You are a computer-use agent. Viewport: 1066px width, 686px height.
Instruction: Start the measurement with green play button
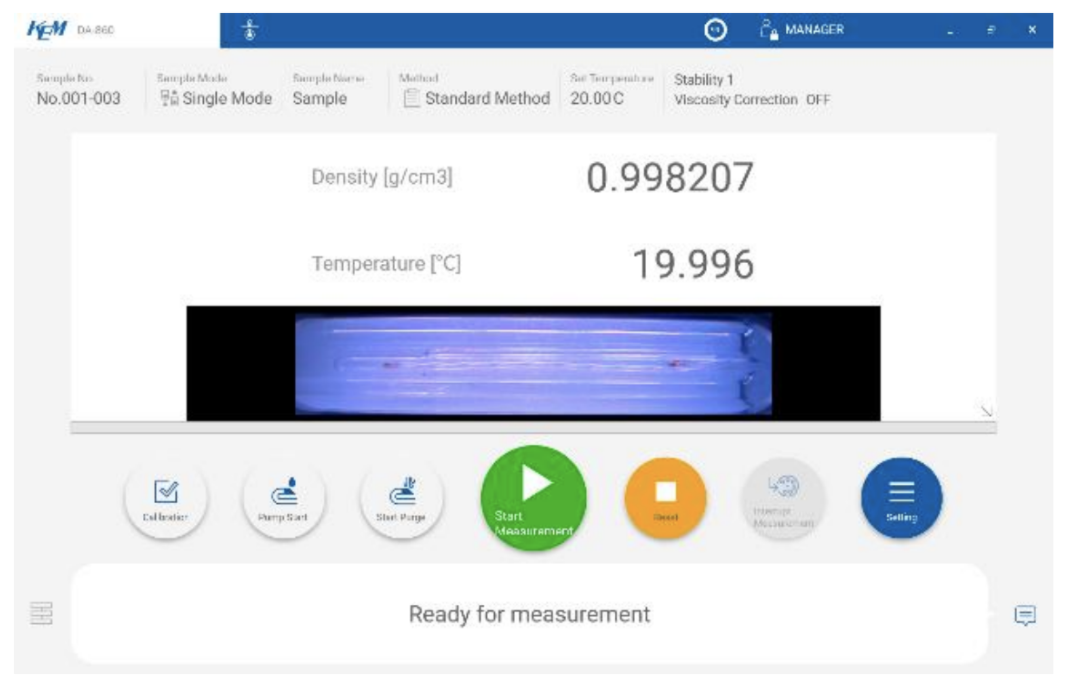coord(533,497)
